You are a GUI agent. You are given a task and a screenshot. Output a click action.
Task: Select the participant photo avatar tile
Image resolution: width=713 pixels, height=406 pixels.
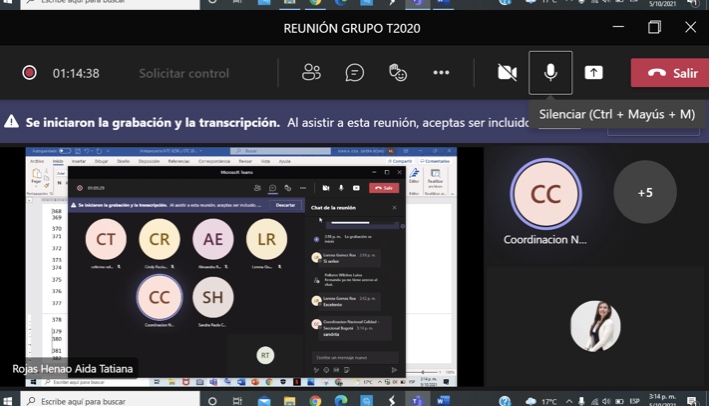(595, 326)
